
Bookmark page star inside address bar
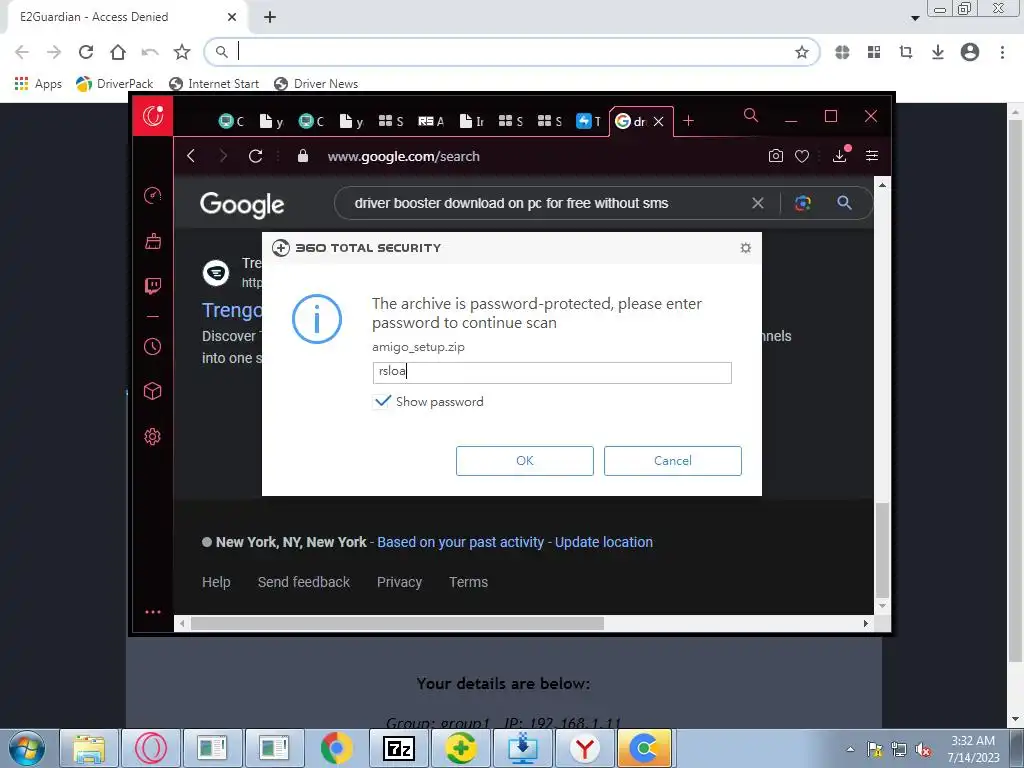[x=802, y=52]
